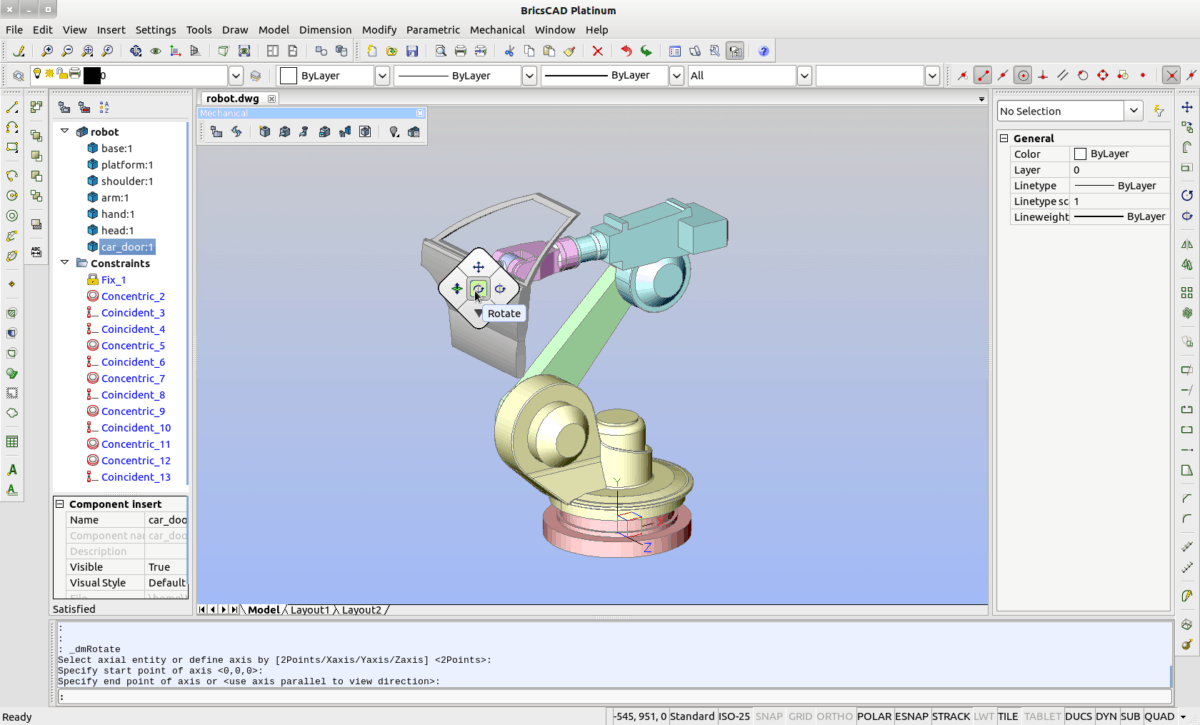Click the Quick Select lightning icon

(x=1159, y=111)
